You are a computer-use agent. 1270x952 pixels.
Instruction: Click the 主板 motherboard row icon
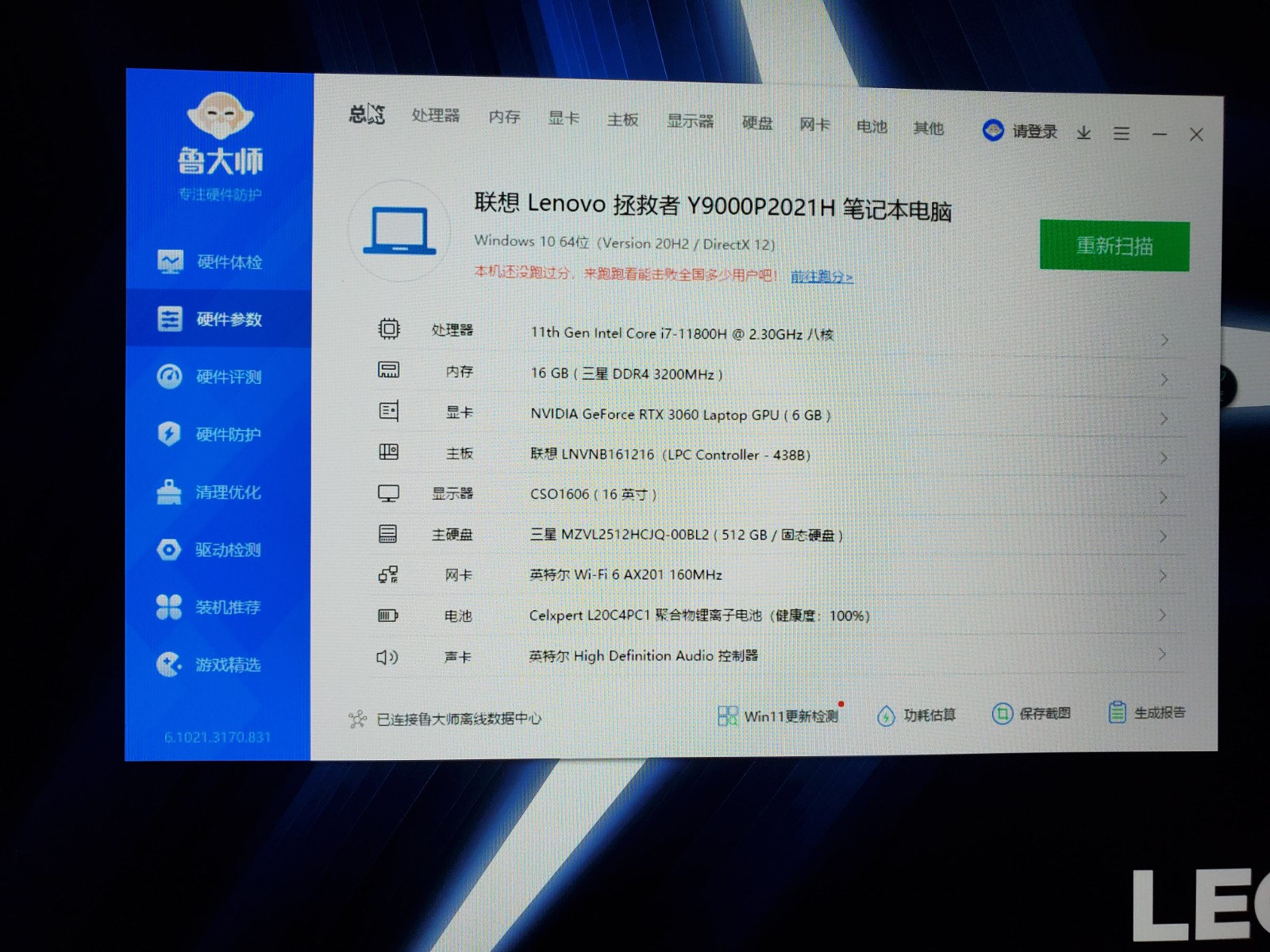389,452
